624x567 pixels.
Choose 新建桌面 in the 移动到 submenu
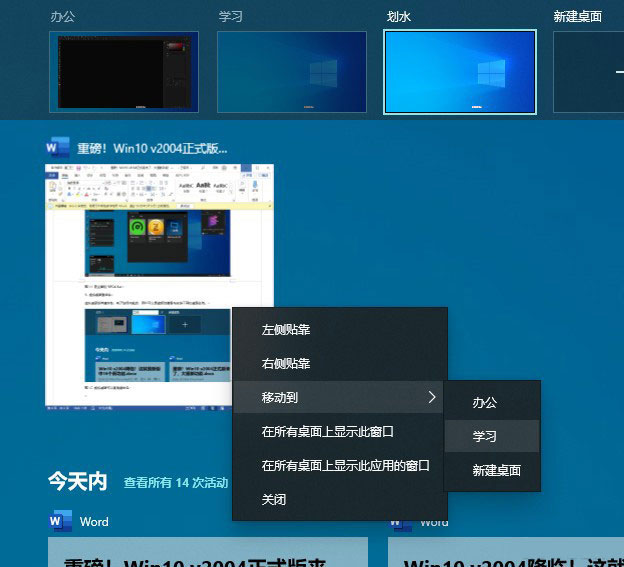pos(497,470)
